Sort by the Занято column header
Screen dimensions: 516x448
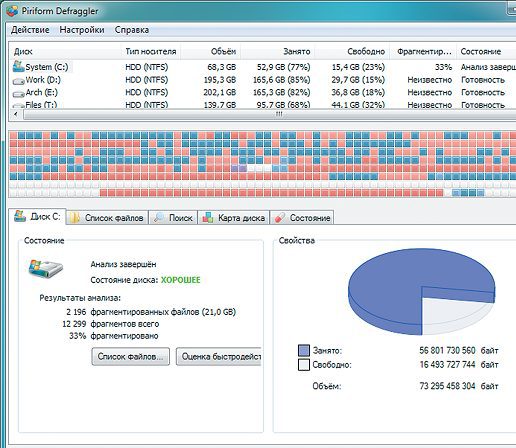click(x=277, y=51)
